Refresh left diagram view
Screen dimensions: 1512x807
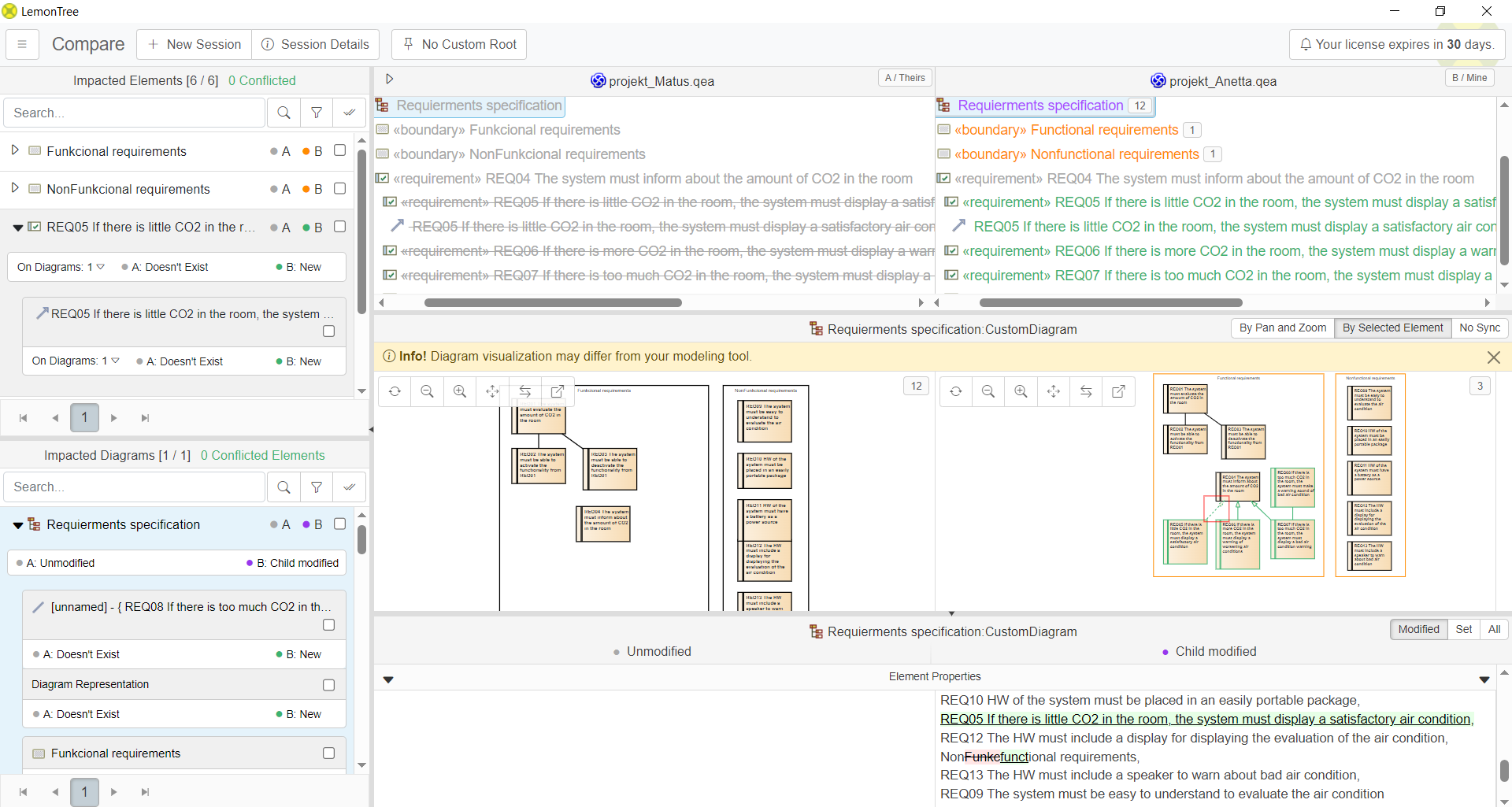tap(395, 391)
